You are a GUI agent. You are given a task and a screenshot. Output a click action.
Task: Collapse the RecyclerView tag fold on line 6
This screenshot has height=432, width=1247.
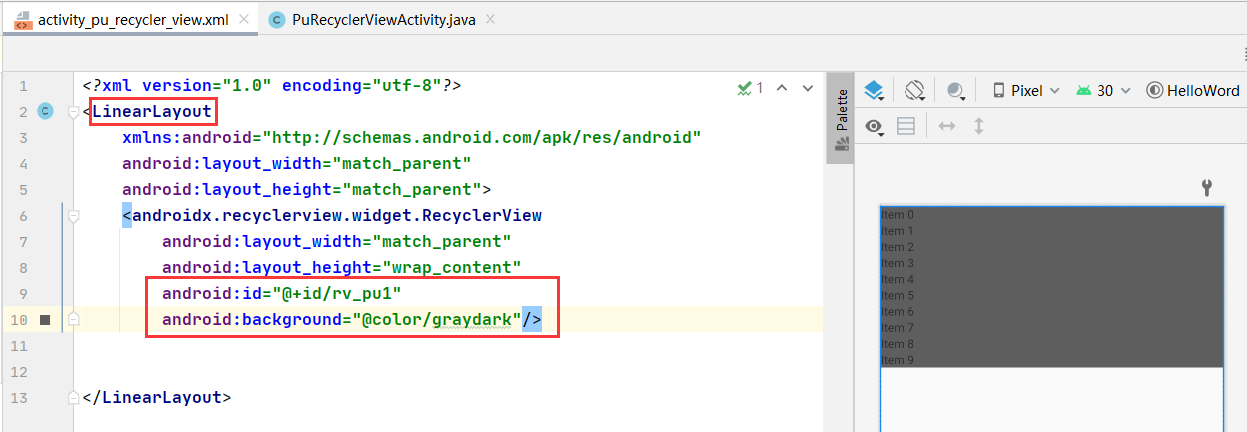coord(73,216)
